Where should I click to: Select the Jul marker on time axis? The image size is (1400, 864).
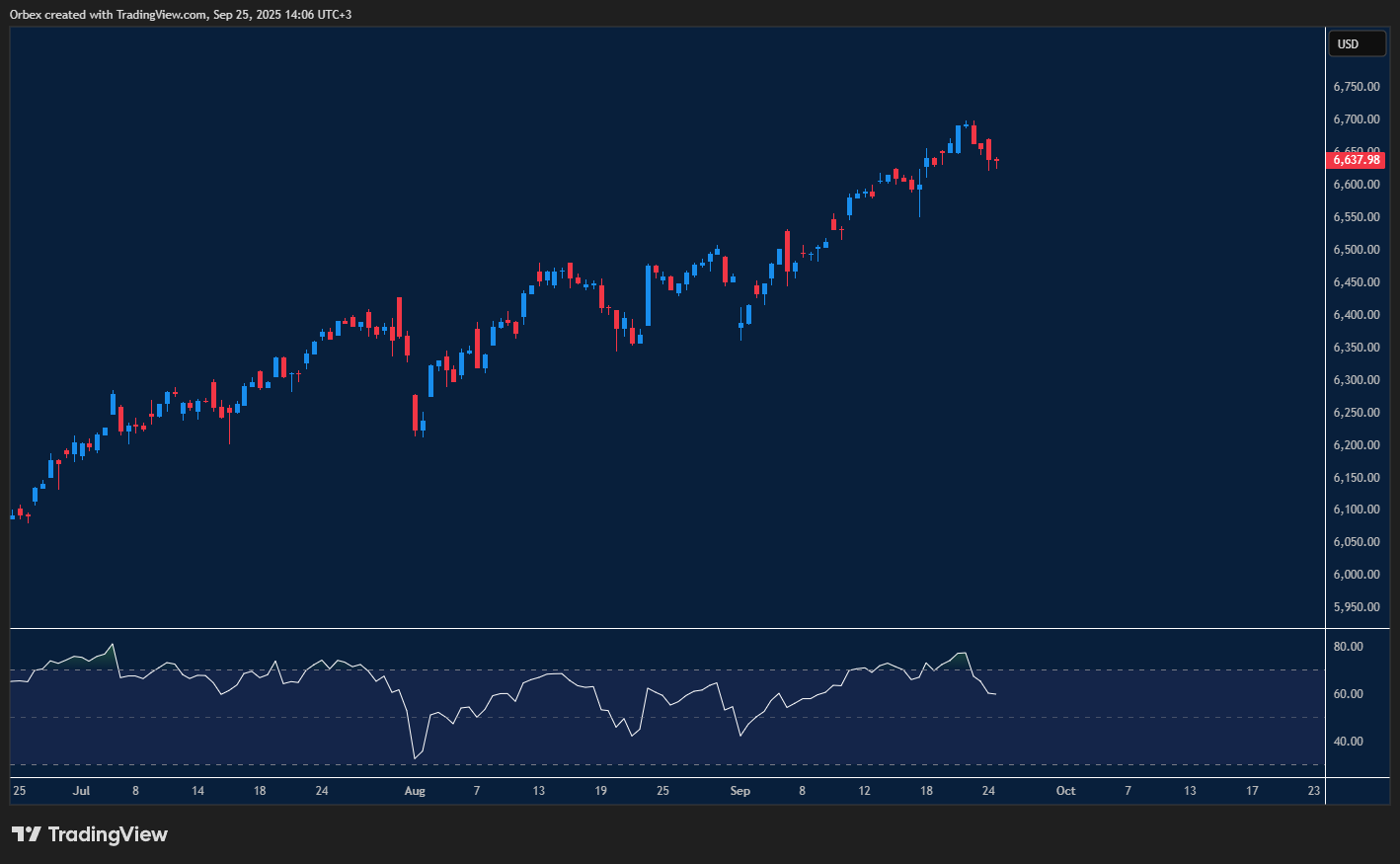(81, 791)
